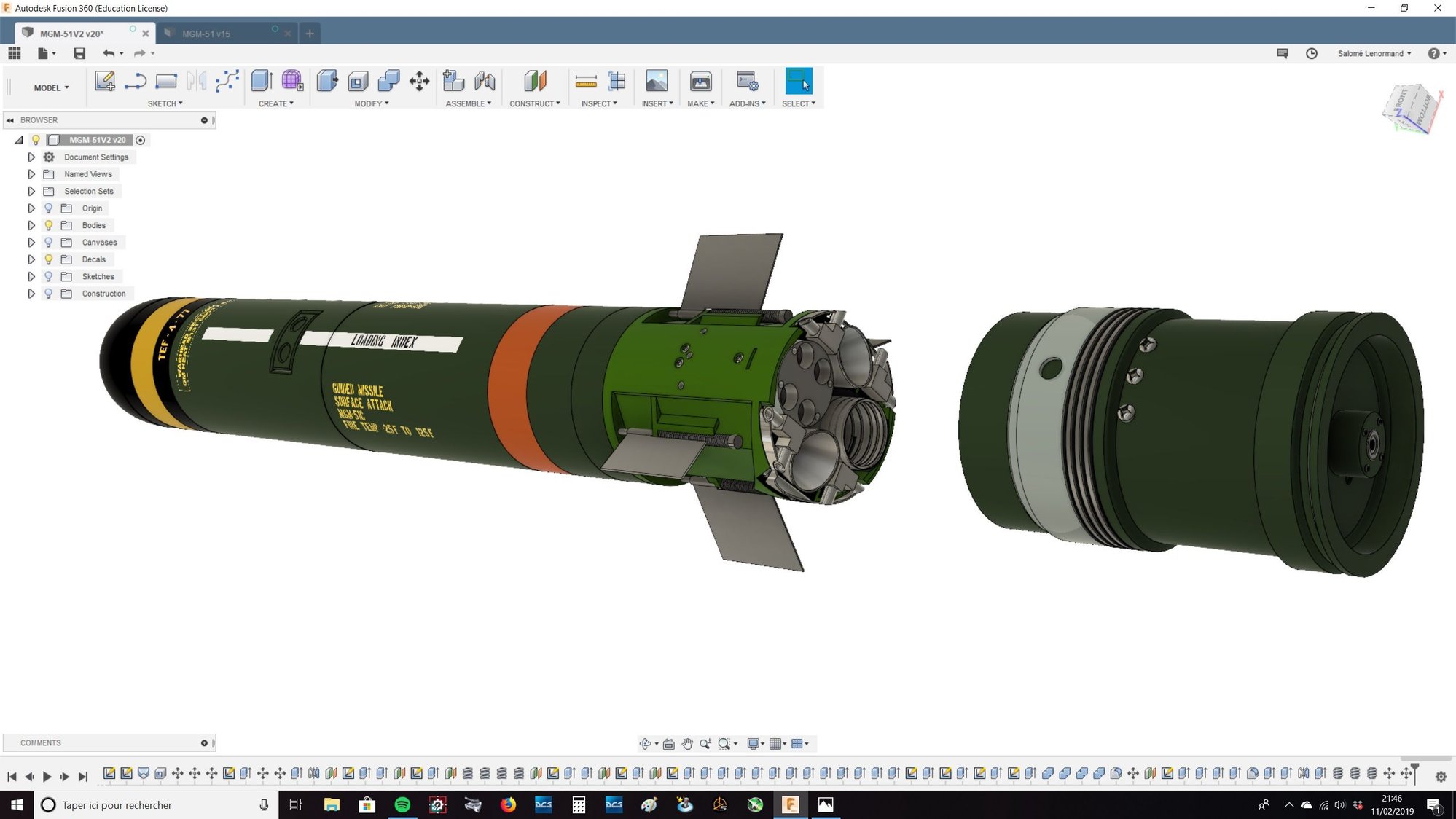The height and width of the screenshot is (819, 1456).
Task: Click the Move/Copy arrows icon
Action: pos(419,81)
